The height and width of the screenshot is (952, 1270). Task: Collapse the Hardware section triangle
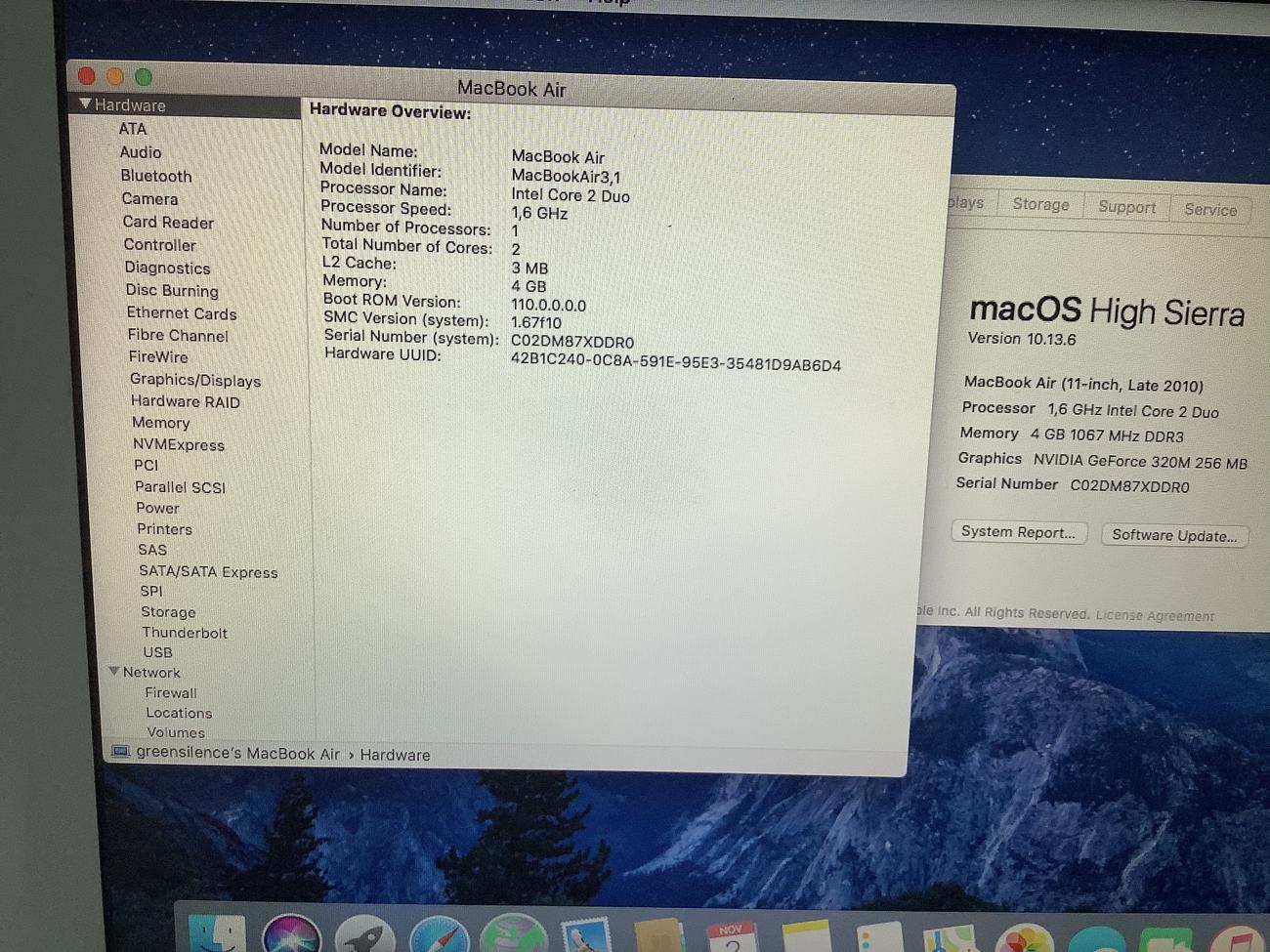point(85,103)
